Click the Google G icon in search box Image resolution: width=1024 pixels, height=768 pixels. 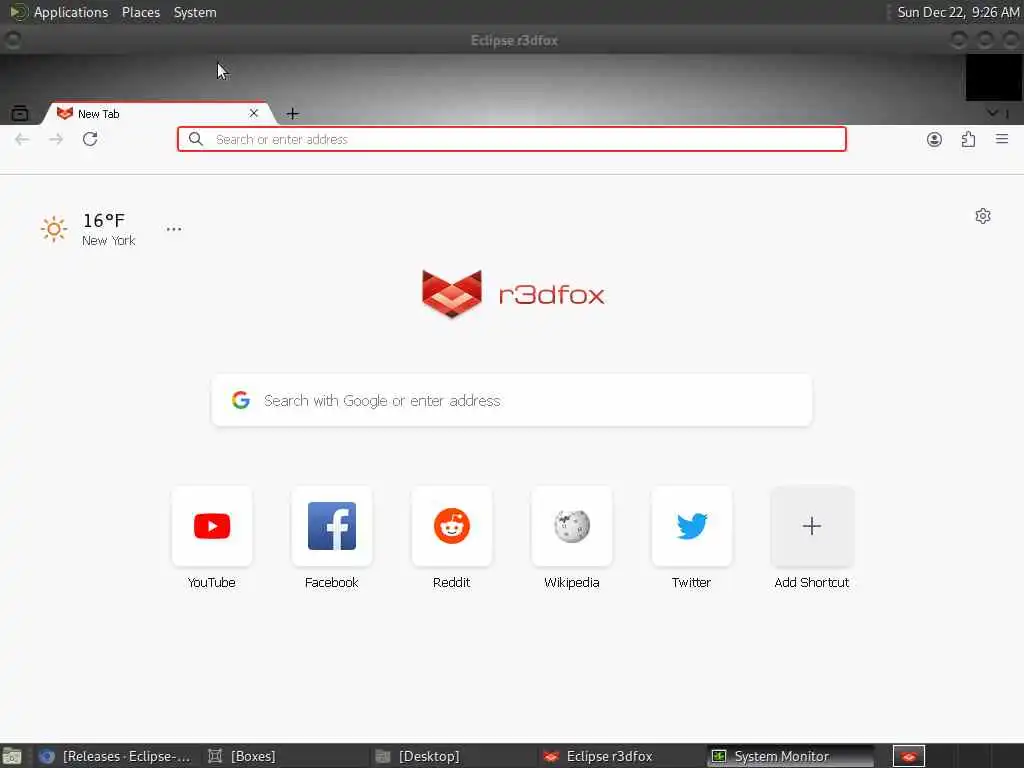[241, 400]
